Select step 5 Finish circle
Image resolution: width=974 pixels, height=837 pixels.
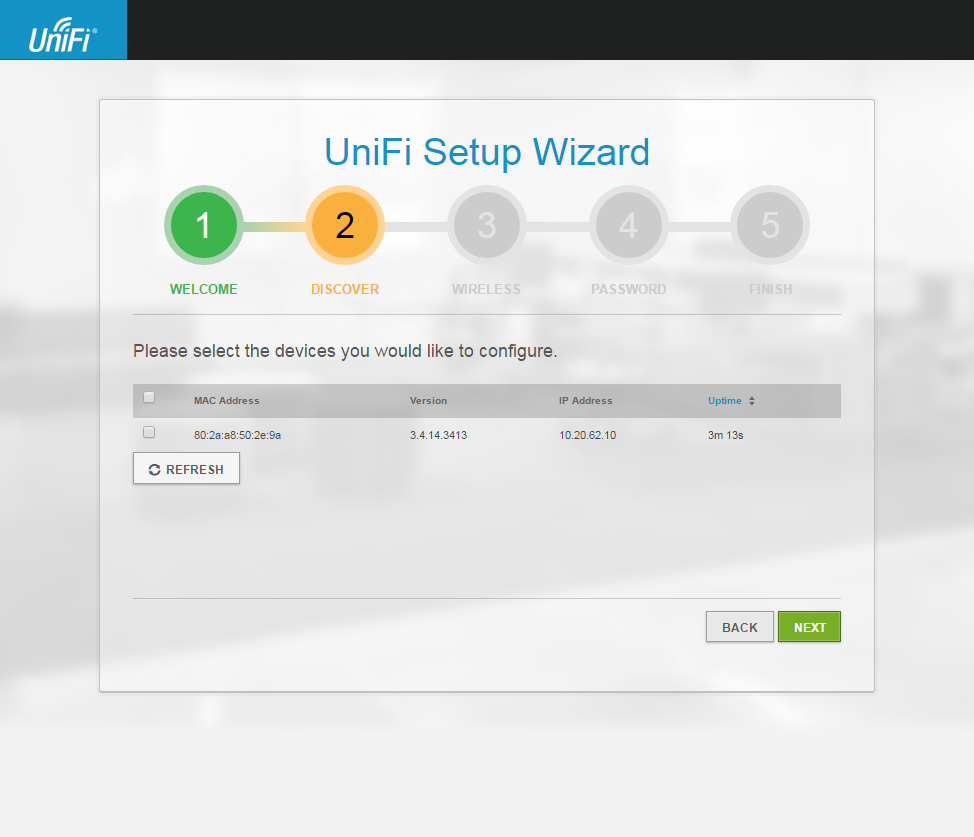click(770, 225)
